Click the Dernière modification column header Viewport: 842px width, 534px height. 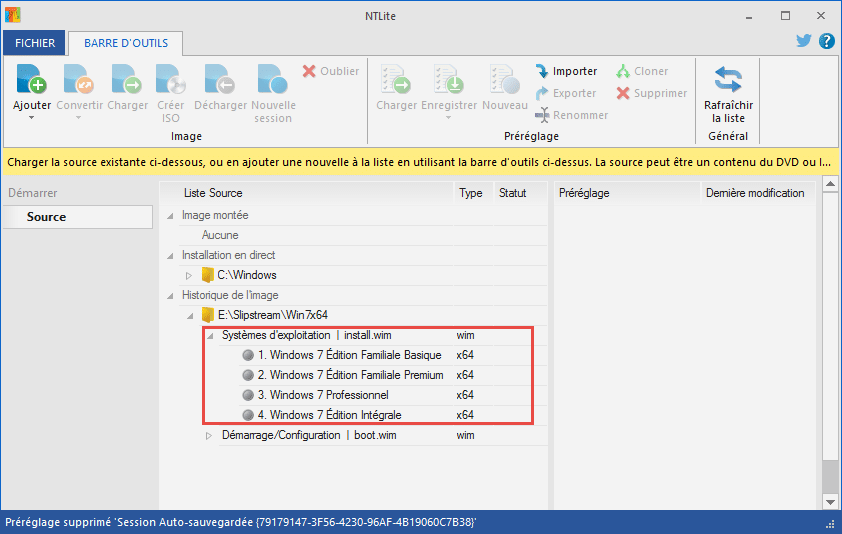coord(758,193)
